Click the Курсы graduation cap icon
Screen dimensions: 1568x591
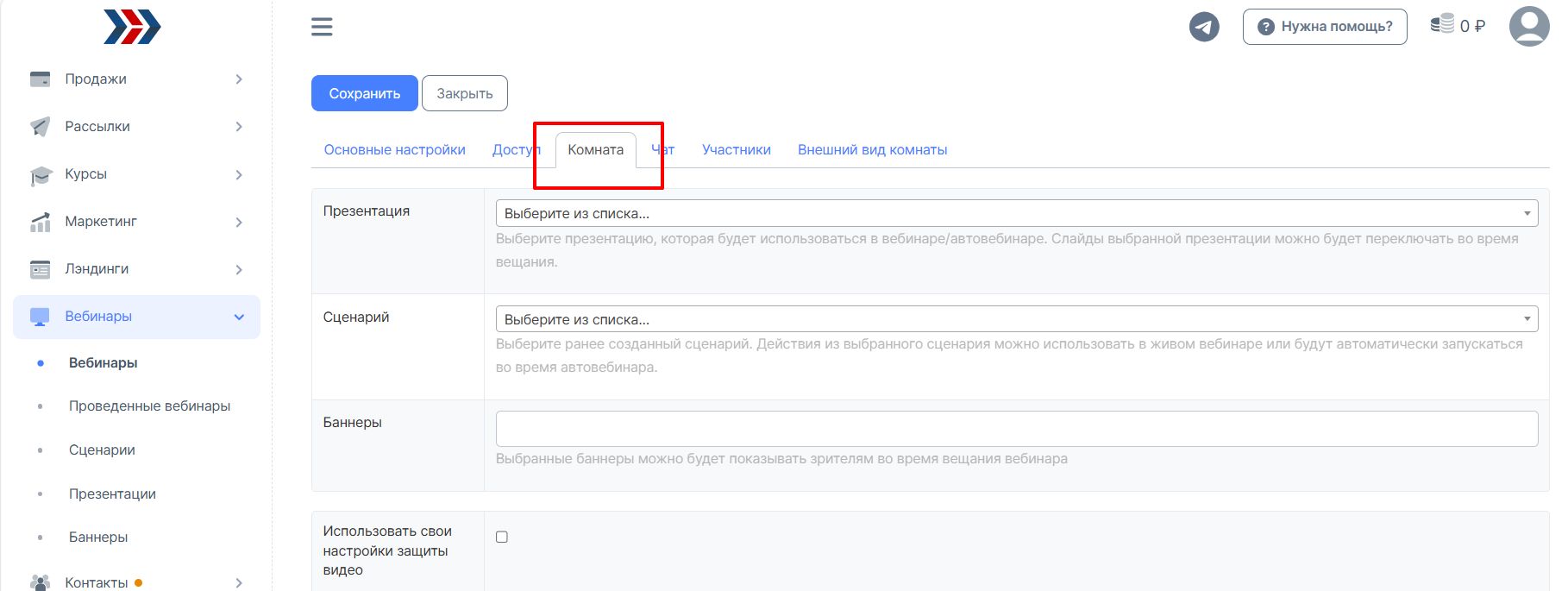tap(40, 175)
